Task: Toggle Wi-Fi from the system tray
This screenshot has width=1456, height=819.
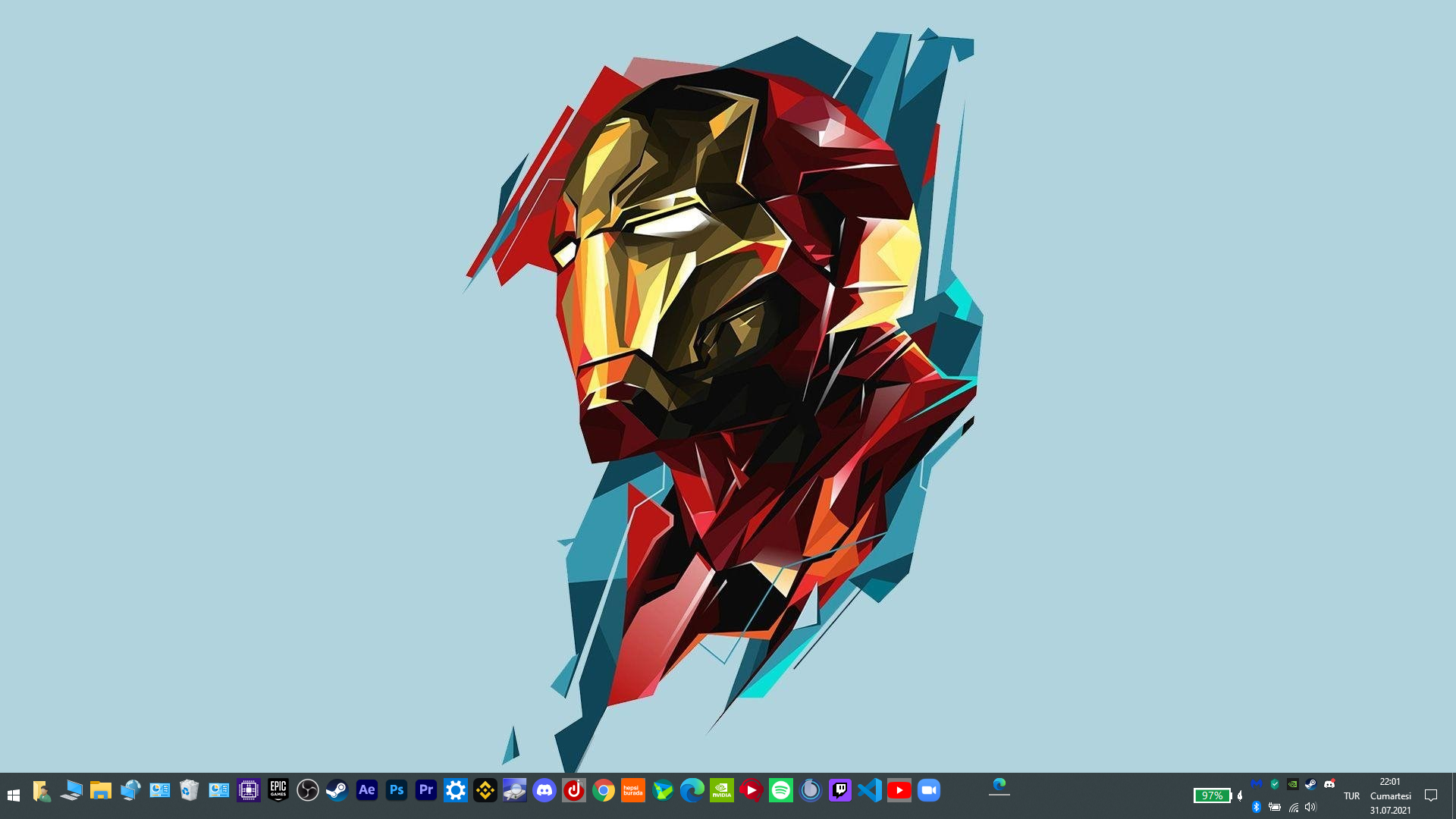Action: coord(1295,808)
